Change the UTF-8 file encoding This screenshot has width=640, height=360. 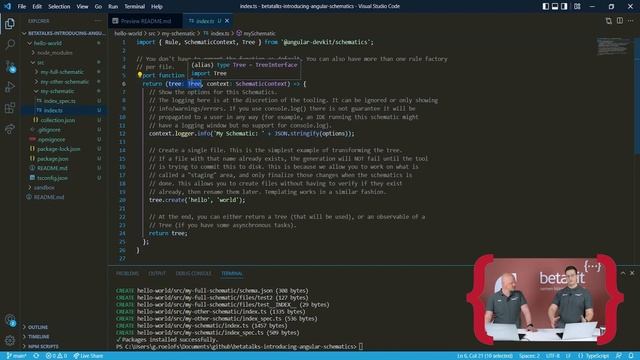553,356
